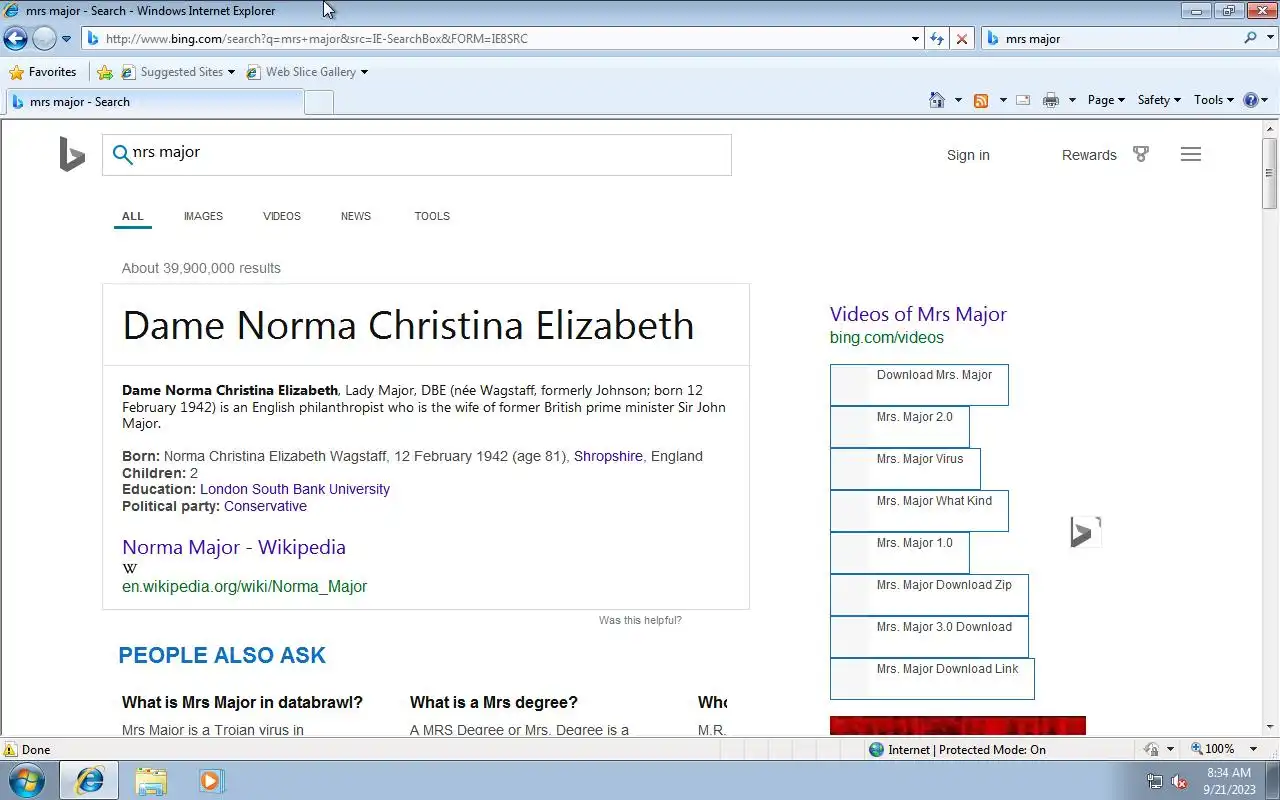Open 'Mrs. Major 2.0' video

pos(899,427)
